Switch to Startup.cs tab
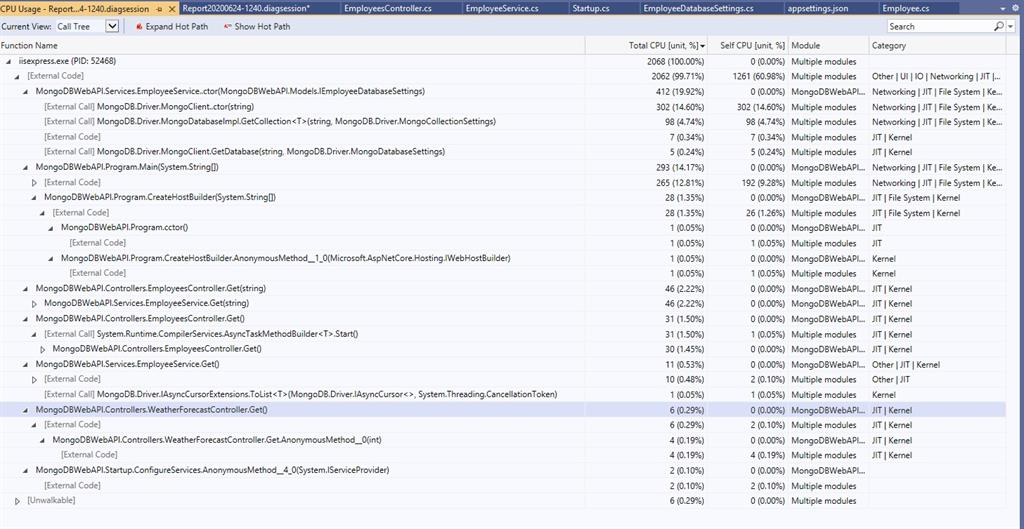1024x529 pixels. 590,8
